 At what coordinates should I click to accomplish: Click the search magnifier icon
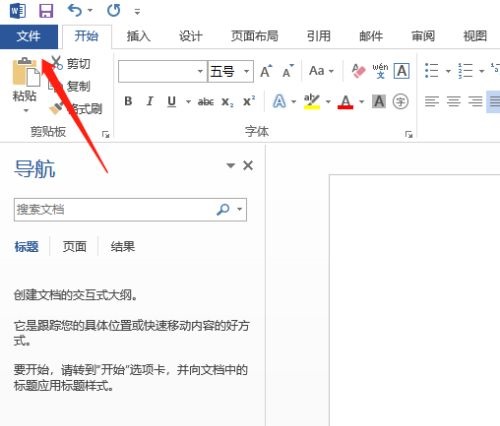tap(223, 210)
